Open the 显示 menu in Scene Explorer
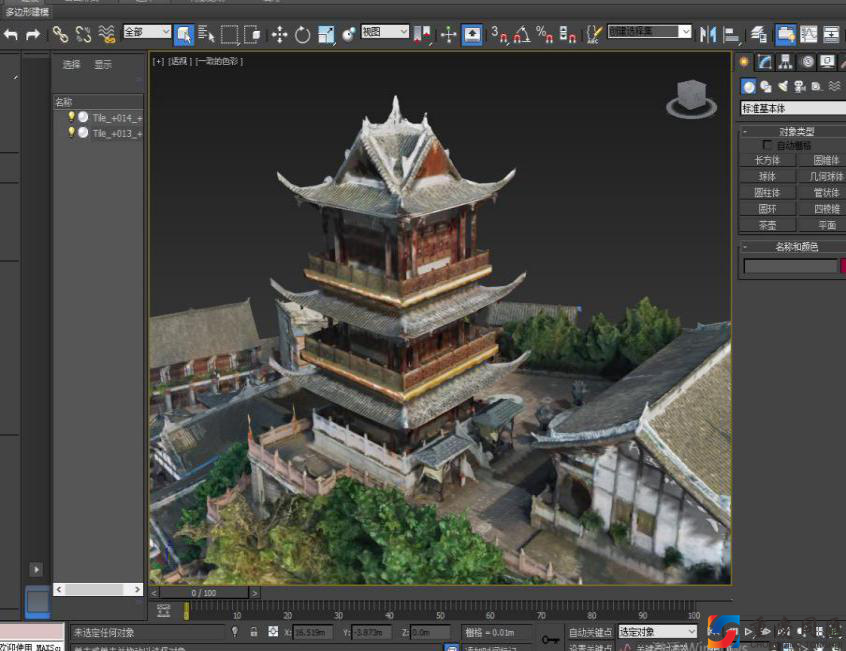This screenshot has width=846, height=651. (x=103, y=65)
